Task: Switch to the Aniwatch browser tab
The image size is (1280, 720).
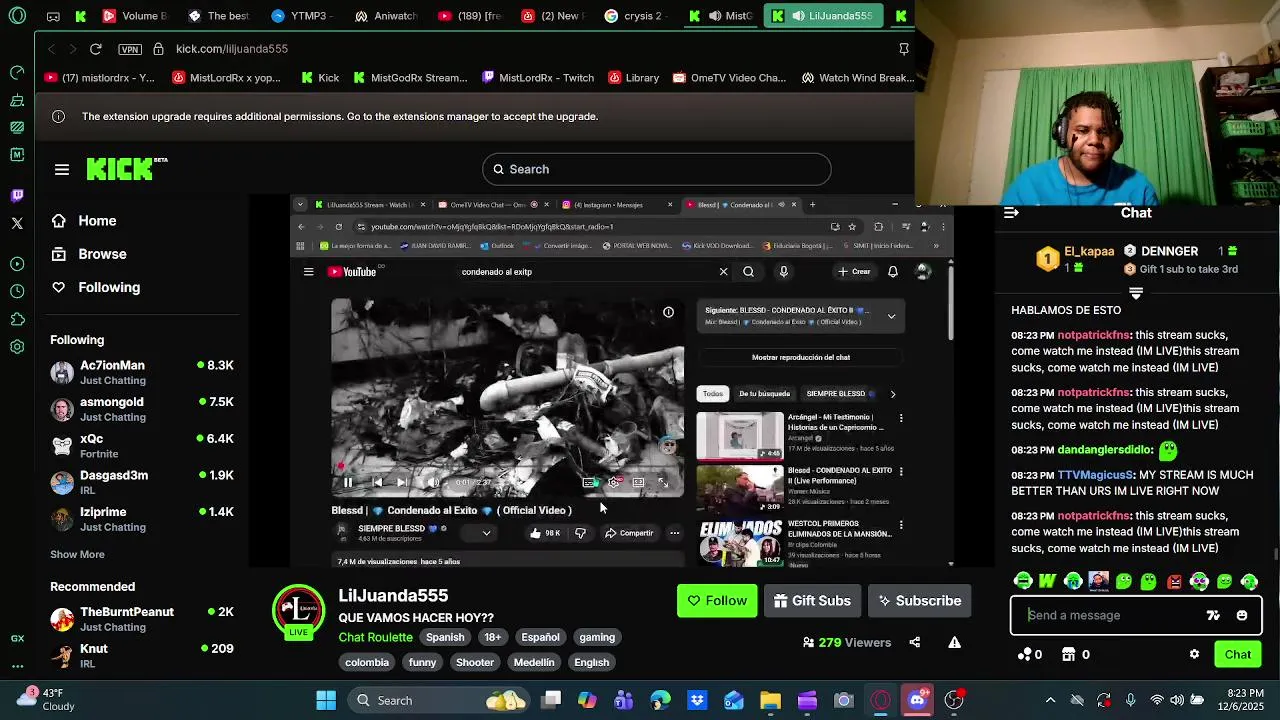Action: pyautogui.click(x=385, y=16)
